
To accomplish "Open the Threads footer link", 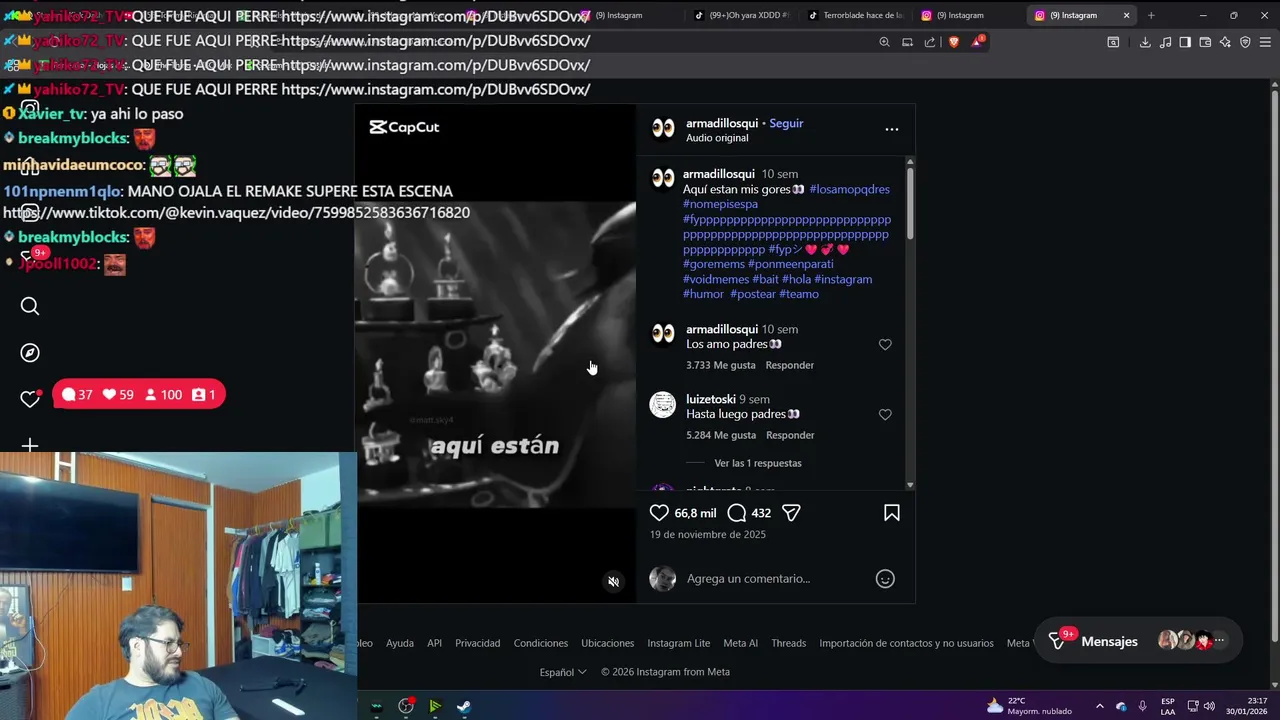I will click(789, 643).
